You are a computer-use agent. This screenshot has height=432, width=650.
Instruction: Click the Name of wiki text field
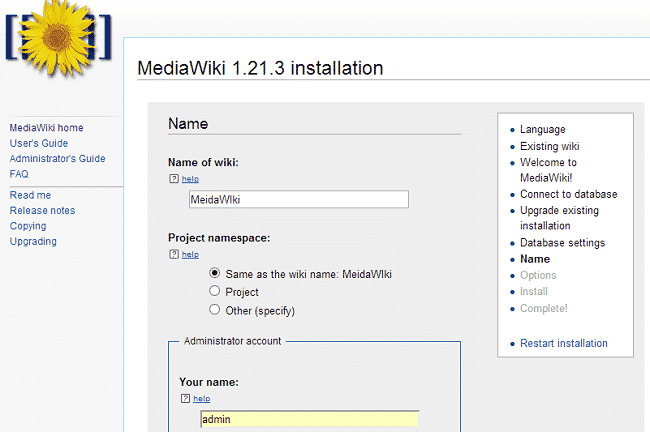[x=298, y=199]
